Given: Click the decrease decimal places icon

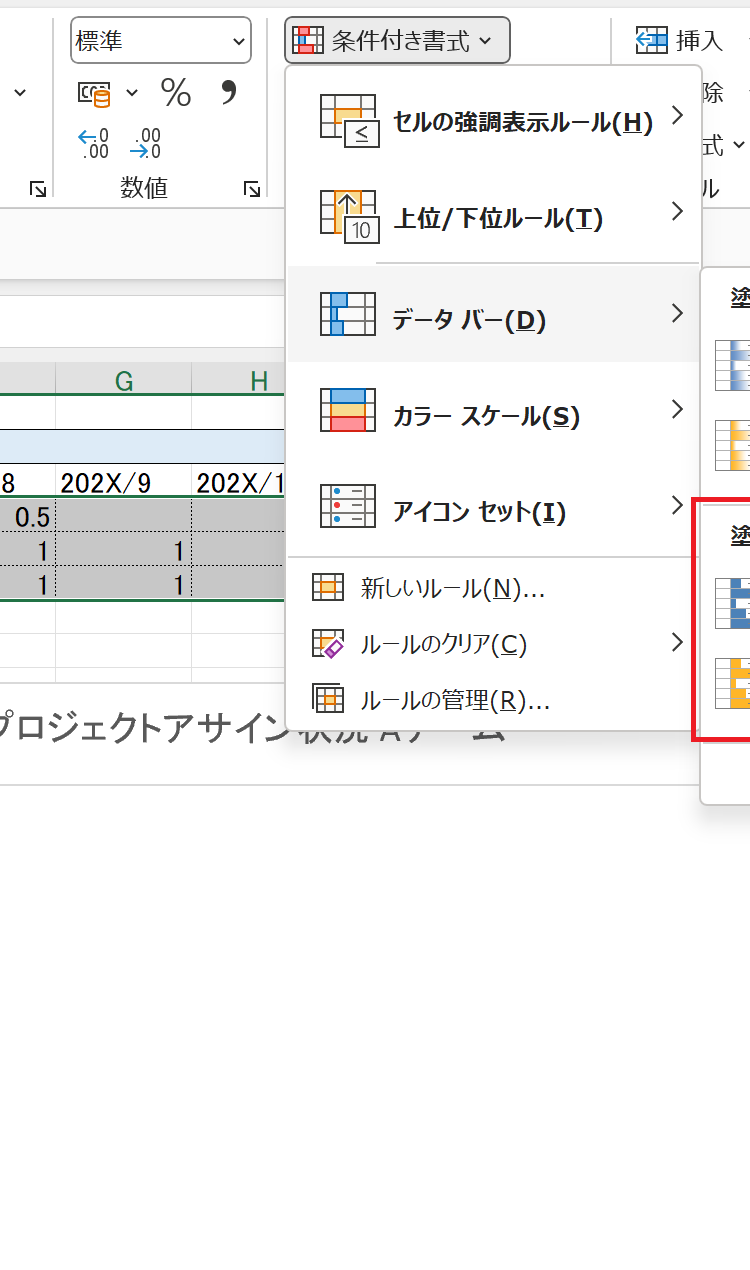Looking at the screenshot, I should (146, 144).
